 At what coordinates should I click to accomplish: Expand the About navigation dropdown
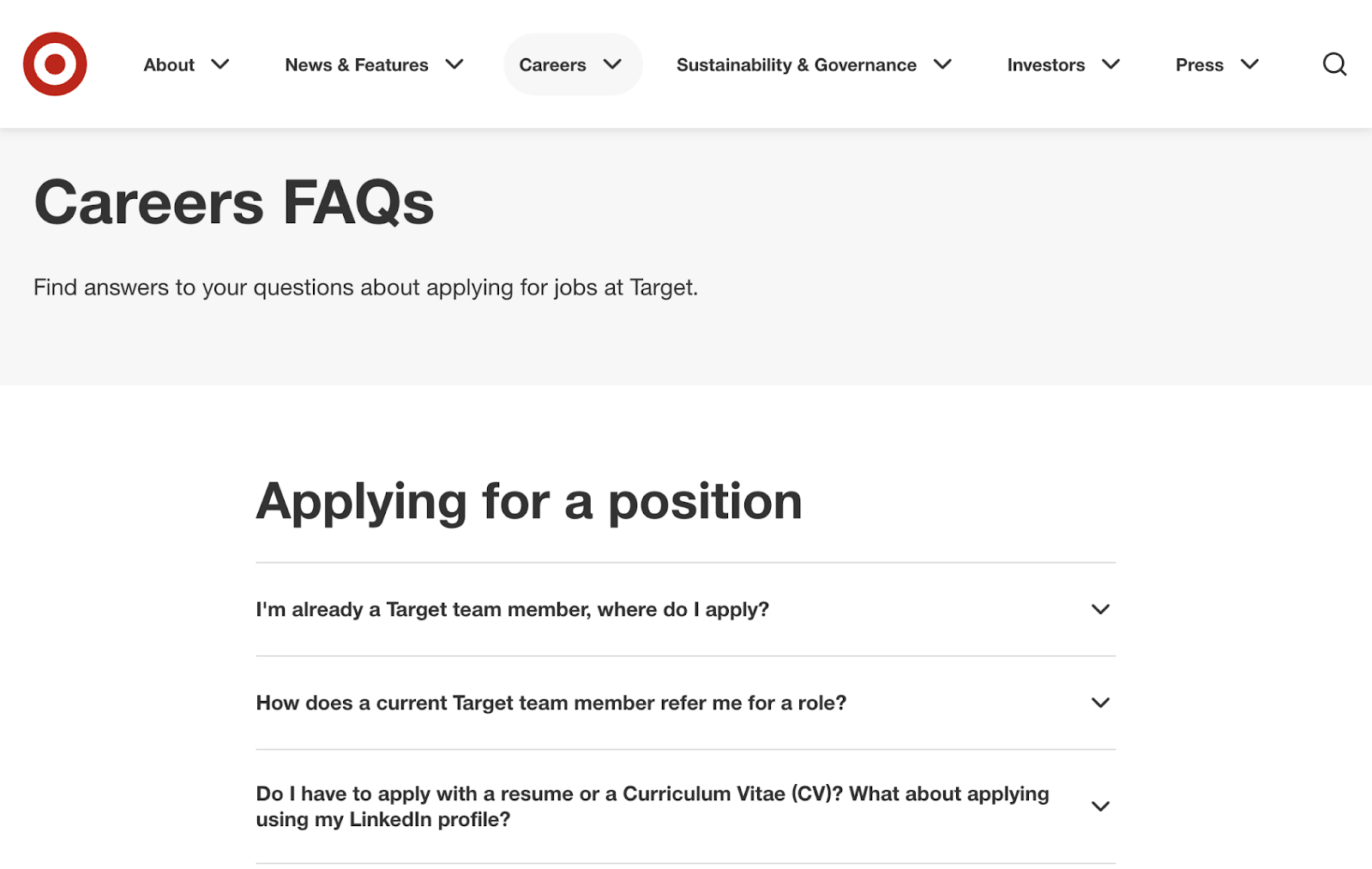220,64
